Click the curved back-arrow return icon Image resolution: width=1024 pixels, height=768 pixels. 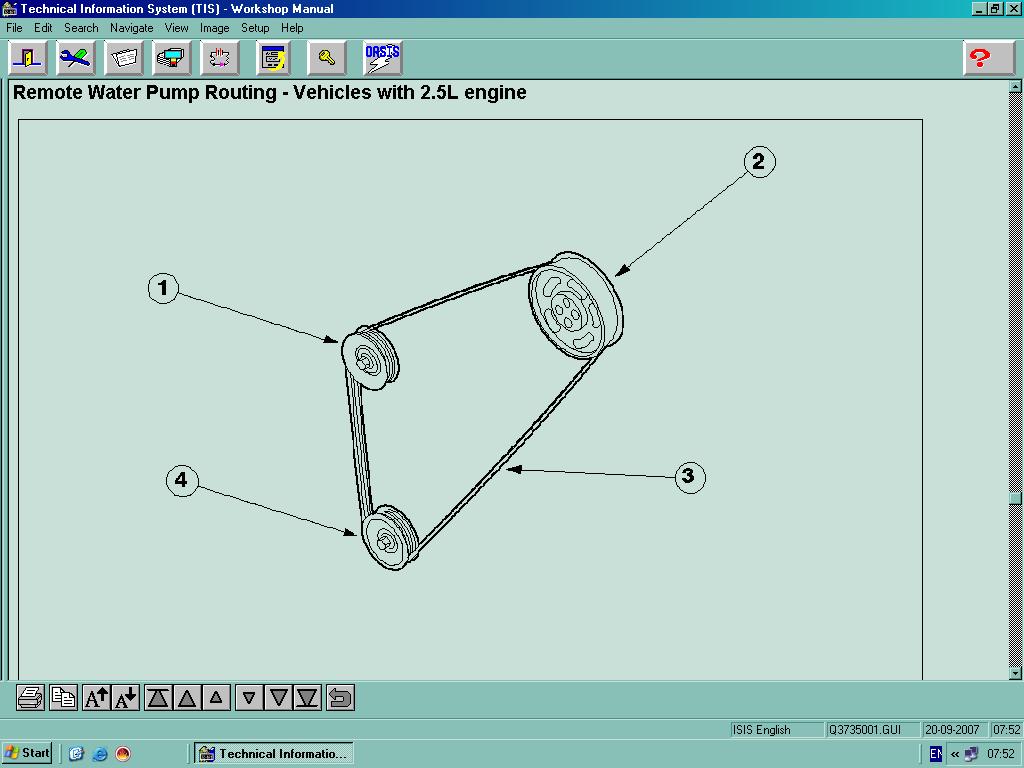[x=340, y=697]
